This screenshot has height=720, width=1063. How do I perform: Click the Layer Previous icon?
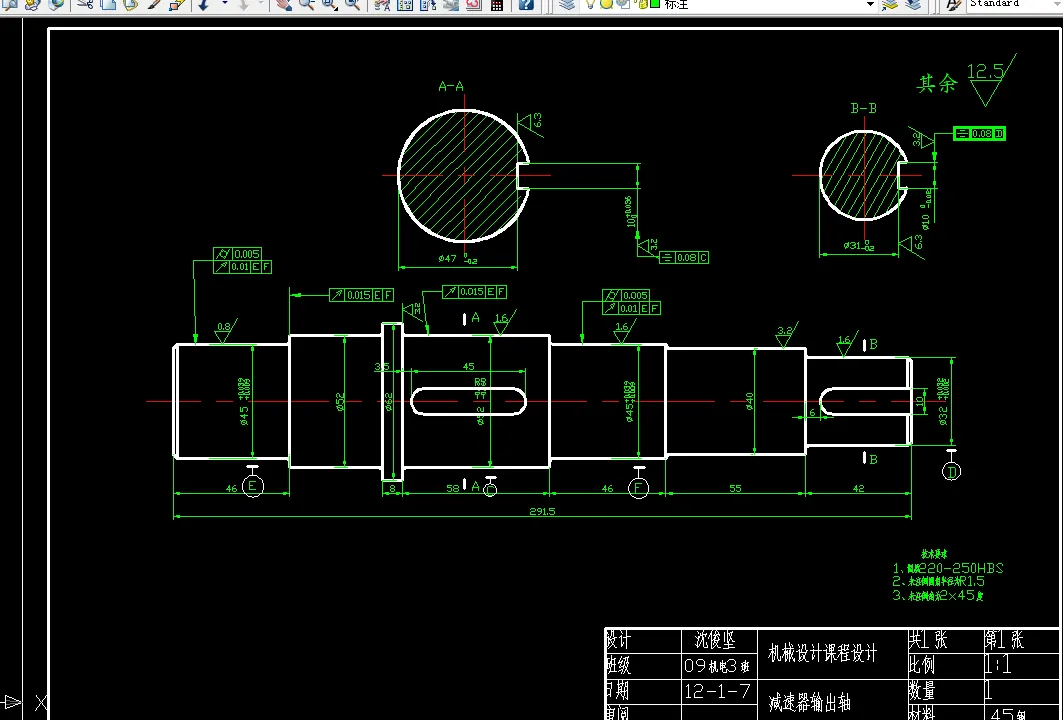coord(913,5)
